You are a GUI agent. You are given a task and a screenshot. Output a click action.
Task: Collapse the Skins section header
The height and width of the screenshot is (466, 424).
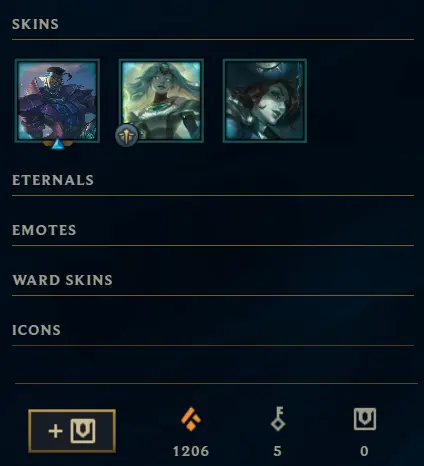[35, 24]
